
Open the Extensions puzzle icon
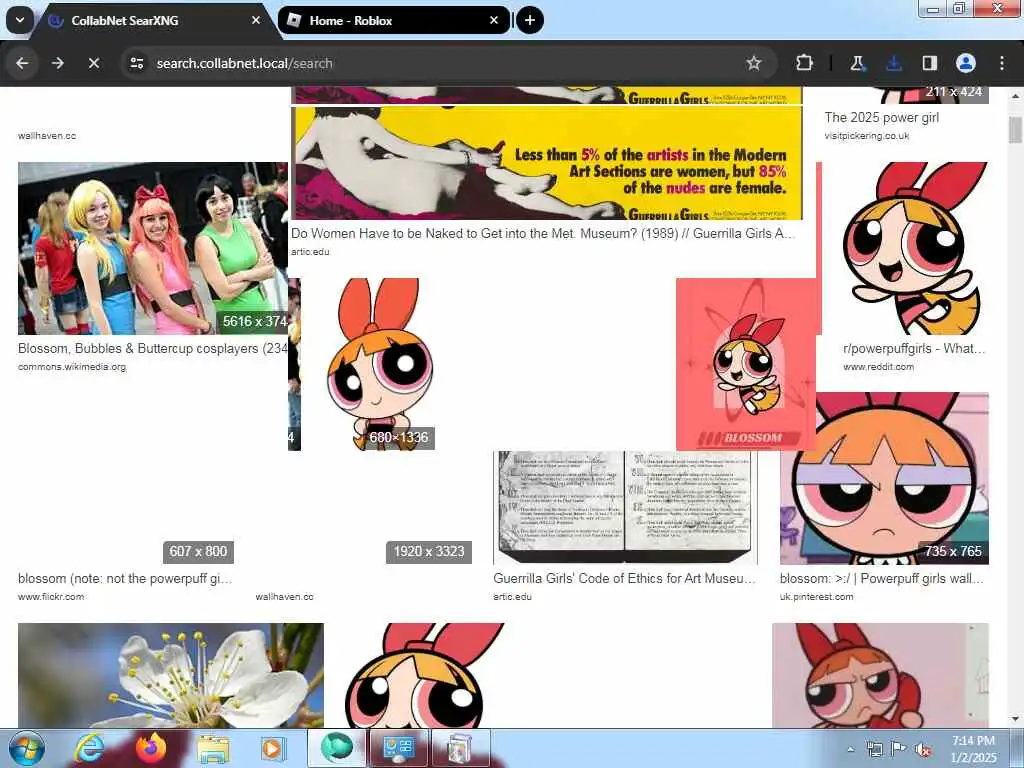[x=804, y=63]
